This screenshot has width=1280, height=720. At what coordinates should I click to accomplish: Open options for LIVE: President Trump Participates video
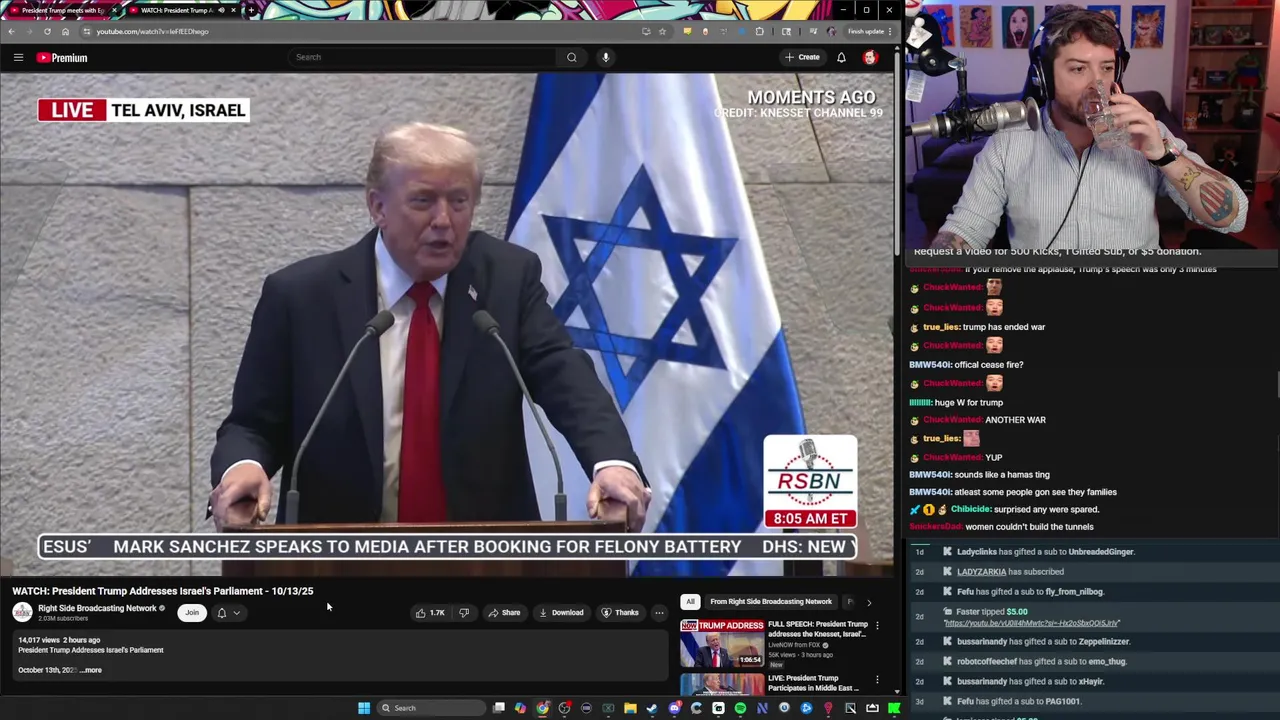877,680
